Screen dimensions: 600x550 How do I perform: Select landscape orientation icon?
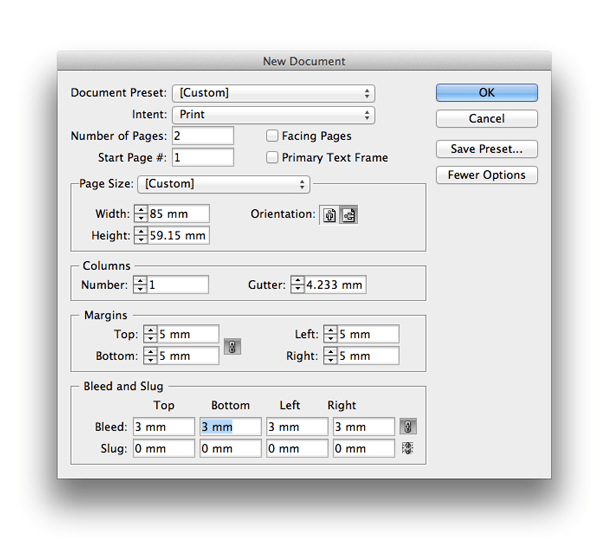(x=348, y=215)
